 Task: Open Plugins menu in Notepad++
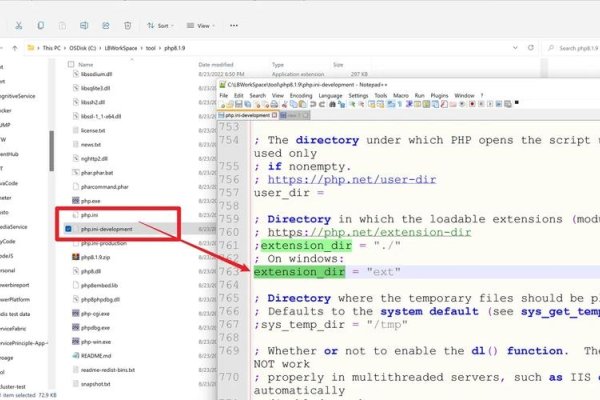click(x=439, y=95)
